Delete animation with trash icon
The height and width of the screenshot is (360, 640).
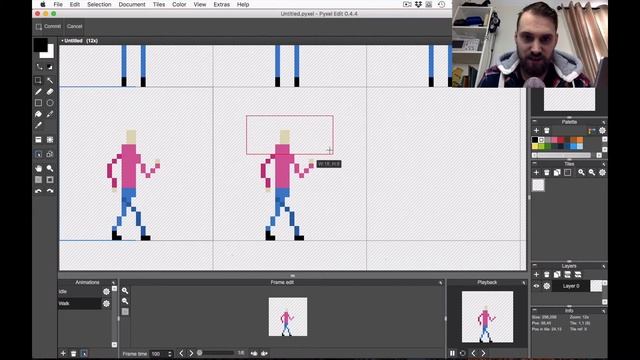[x=73, y=353]
